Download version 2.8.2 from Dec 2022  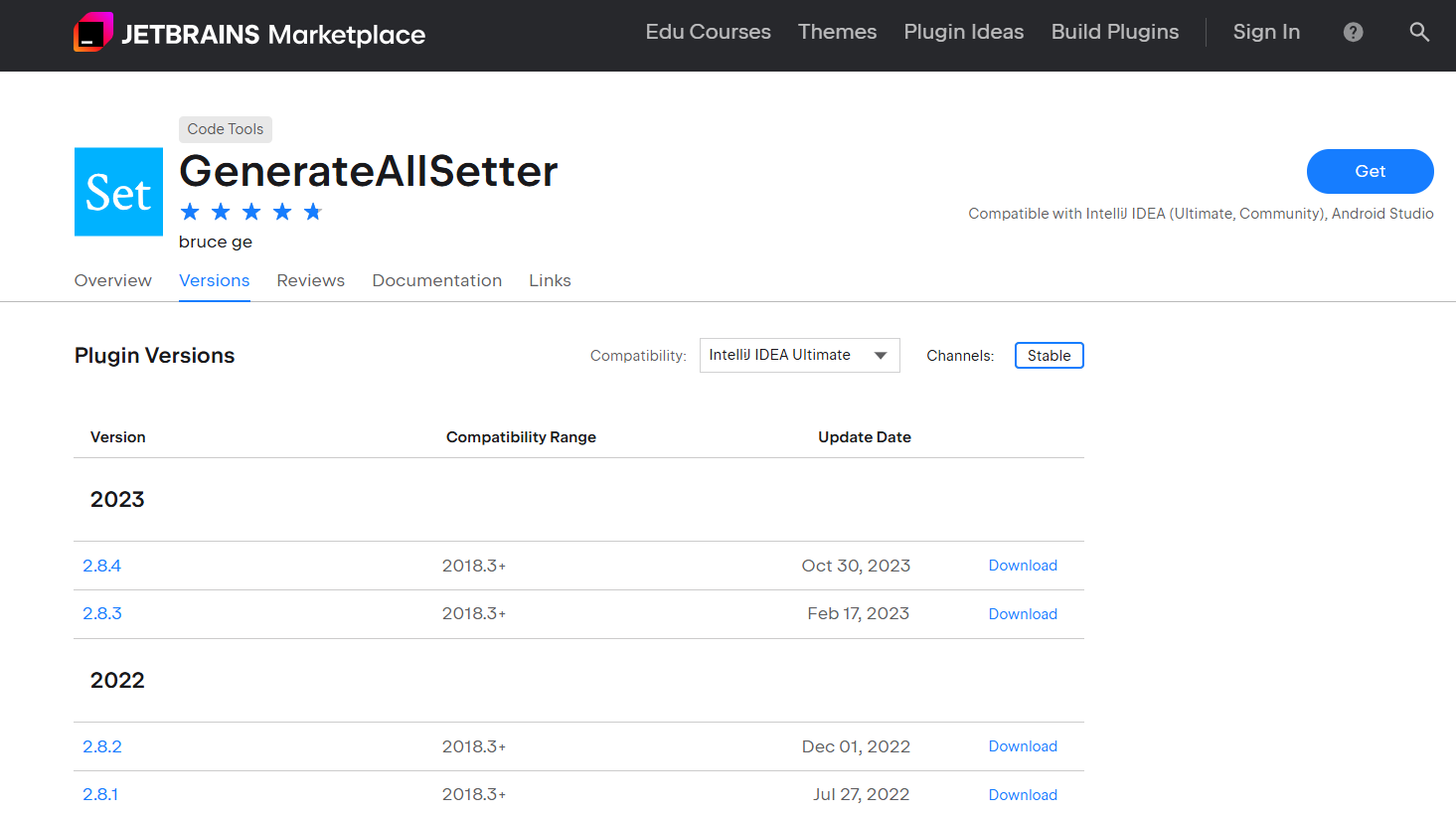pos(1023,746)
